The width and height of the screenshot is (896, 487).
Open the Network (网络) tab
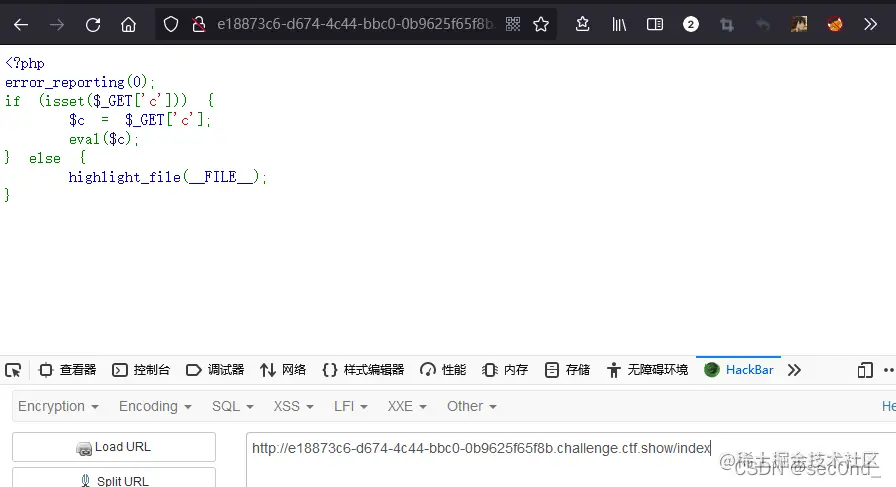pyautogui.click(x=283, y=370)
